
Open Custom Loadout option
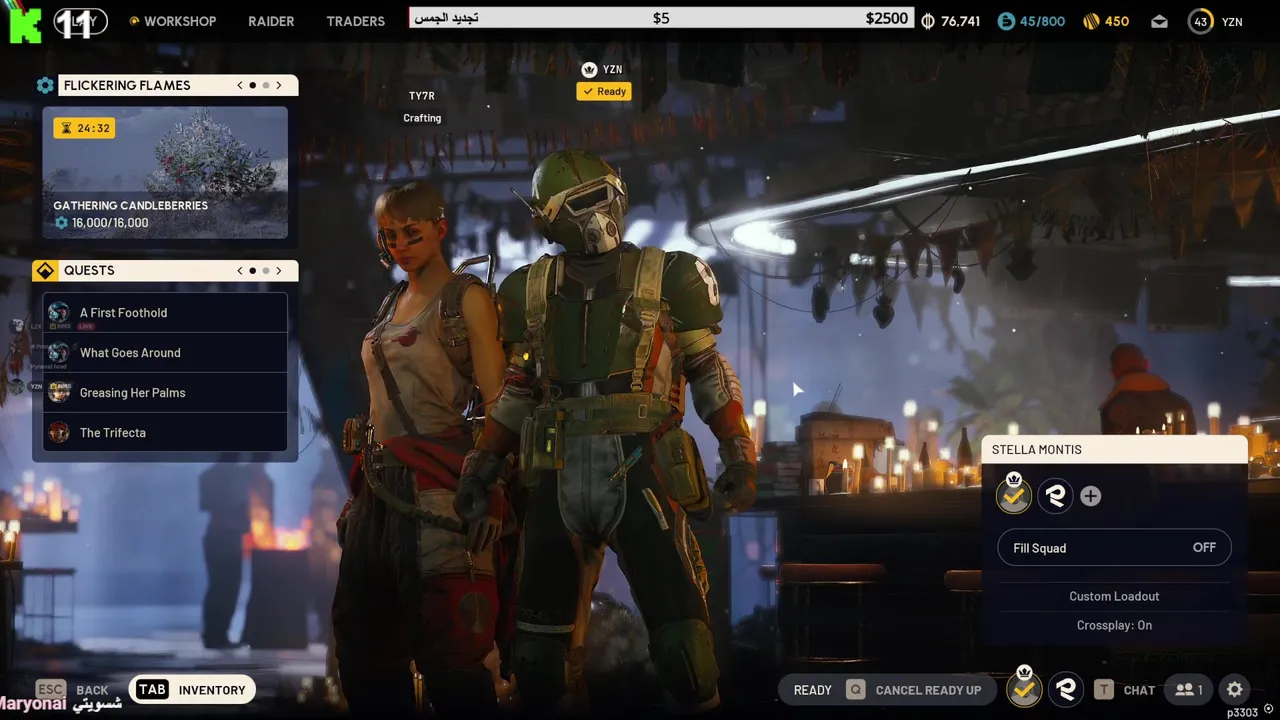click(1114, 596)
